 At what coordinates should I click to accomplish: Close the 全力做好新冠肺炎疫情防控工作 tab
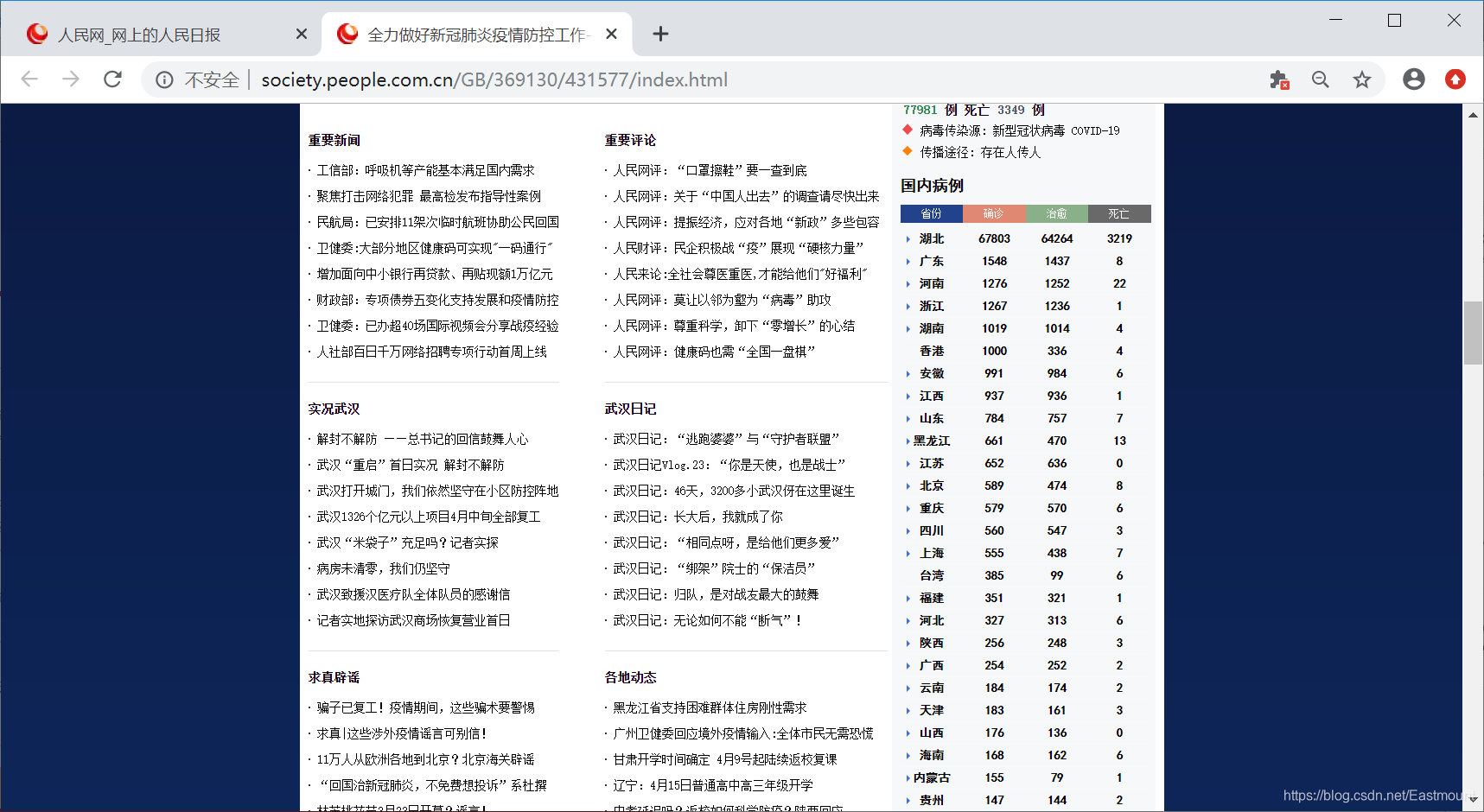pyautogui.click(x=611, y=34)
